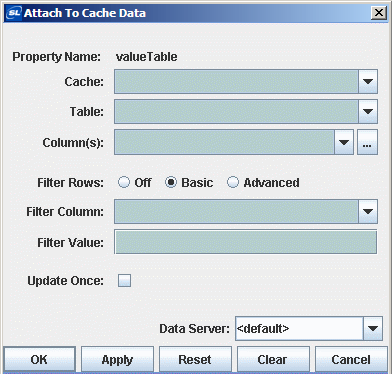This screenshot has width=392, height=374.
Task: Click the SL application icon in title bar
Action: coord(14,13)
